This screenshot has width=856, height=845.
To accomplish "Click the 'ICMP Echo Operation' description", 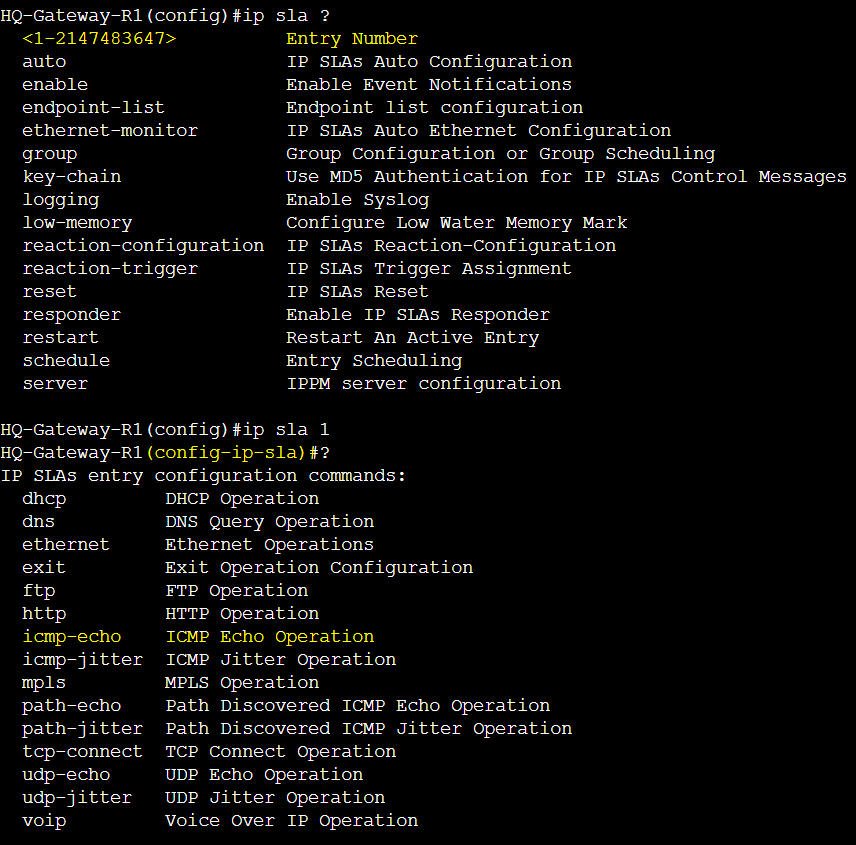I will 270,637.
